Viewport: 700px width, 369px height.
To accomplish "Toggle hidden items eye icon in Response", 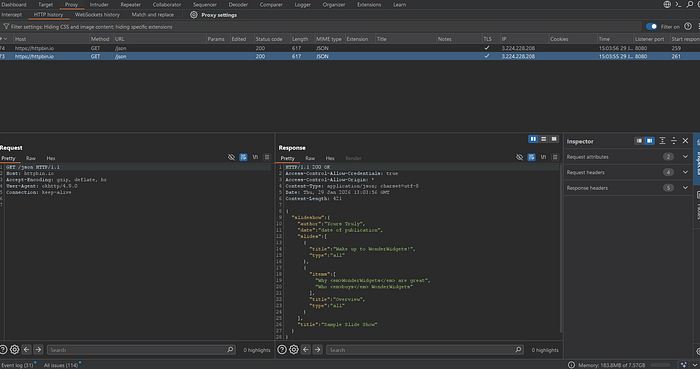I will pos(519,157).
